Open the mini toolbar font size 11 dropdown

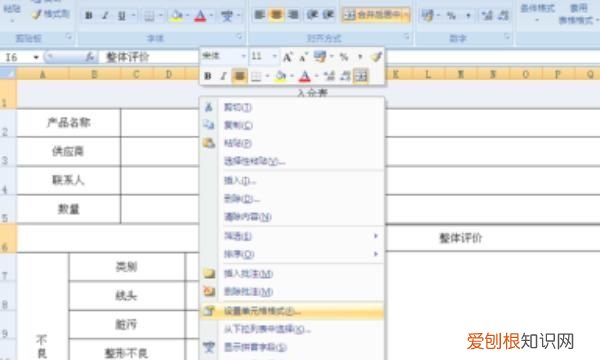point(274,57)
